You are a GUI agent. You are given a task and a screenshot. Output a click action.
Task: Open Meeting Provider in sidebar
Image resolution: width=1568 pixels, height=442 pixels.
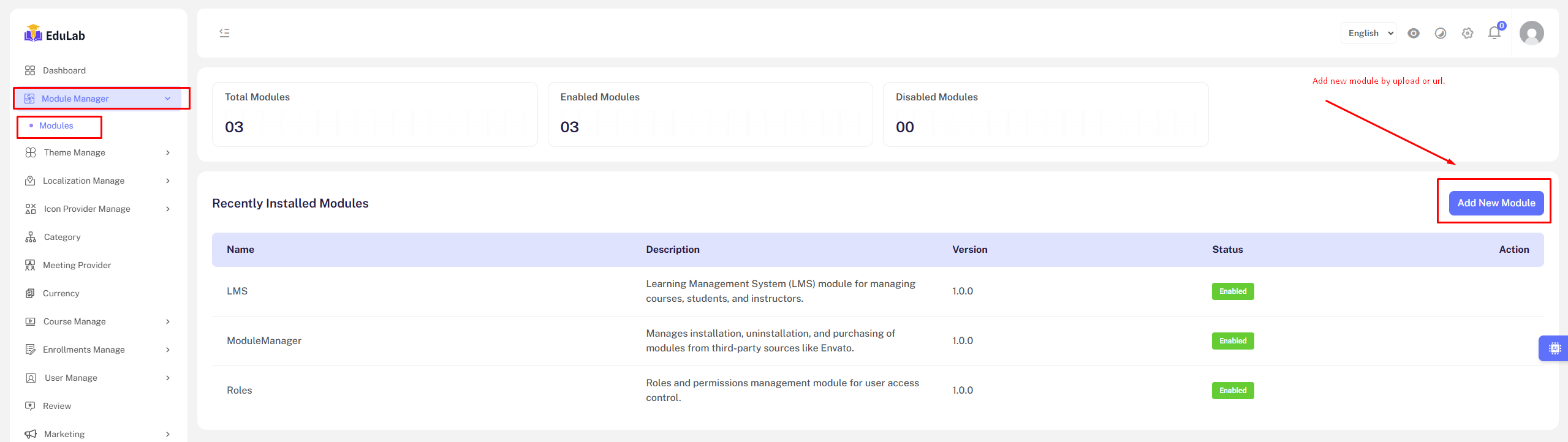77,265
